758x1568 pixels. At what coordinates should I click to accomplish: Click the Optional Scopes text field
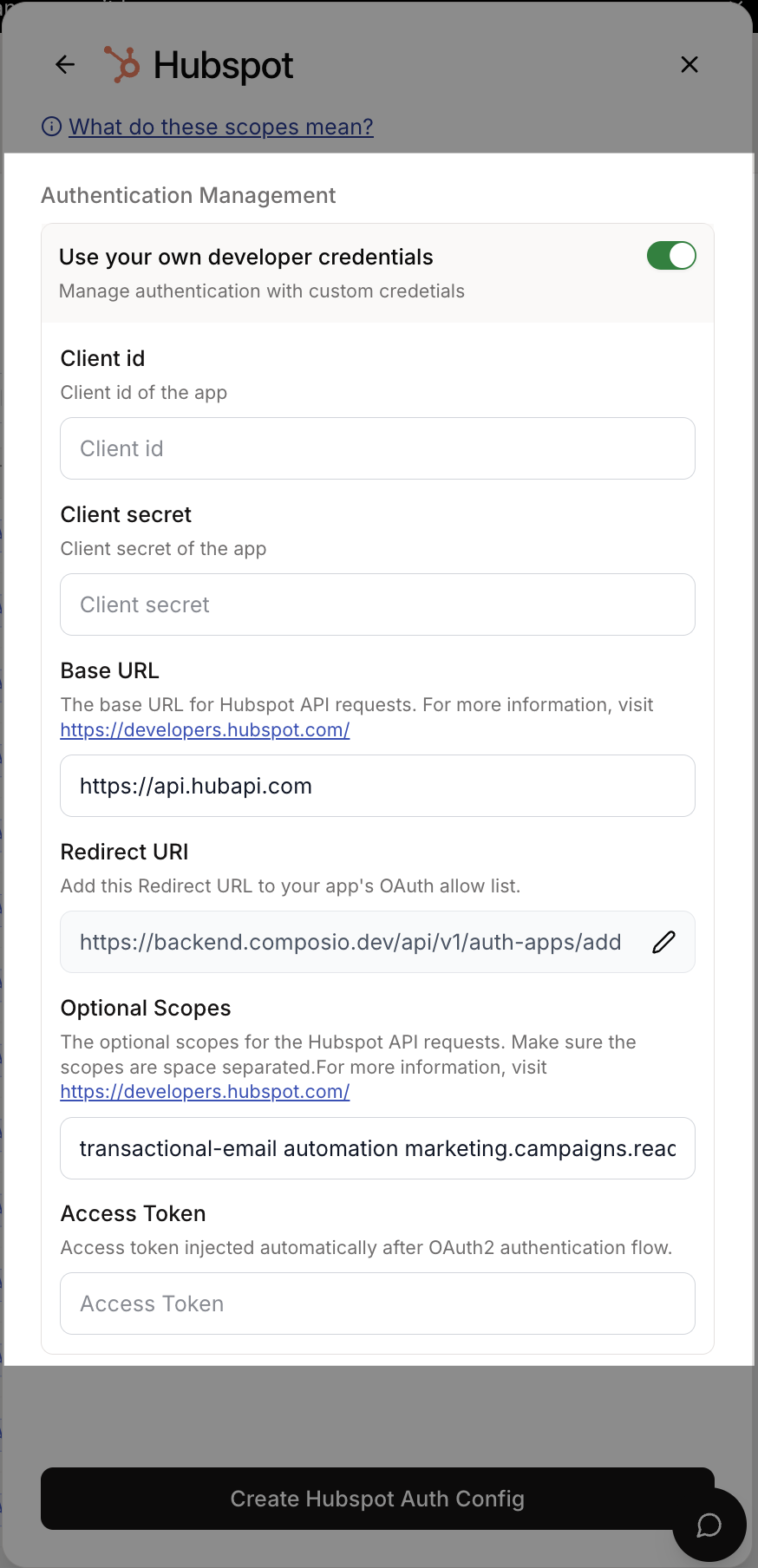click(376, 1148)
